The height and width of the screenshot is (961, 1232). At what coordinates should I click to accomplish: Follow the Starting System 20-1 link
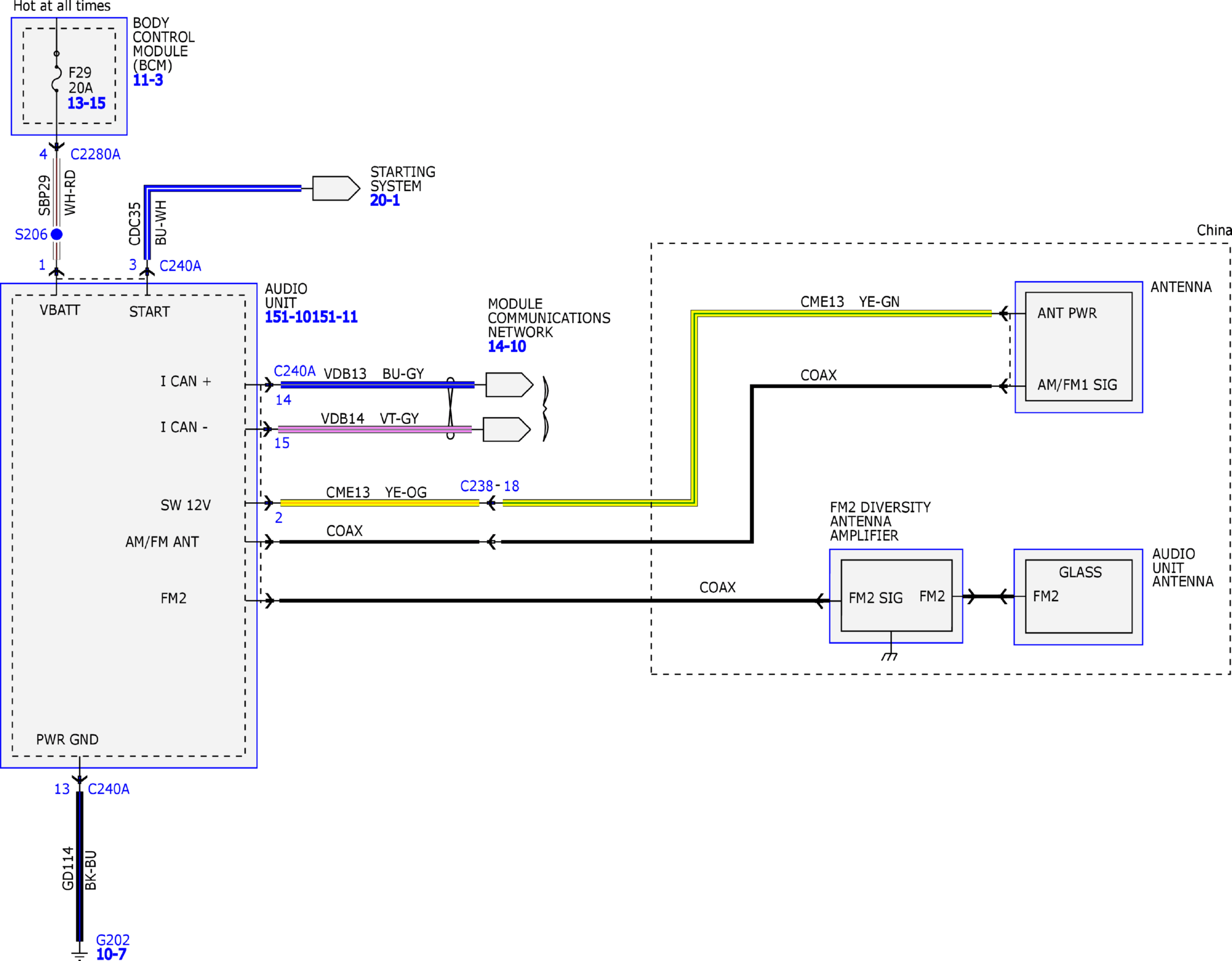385,201
